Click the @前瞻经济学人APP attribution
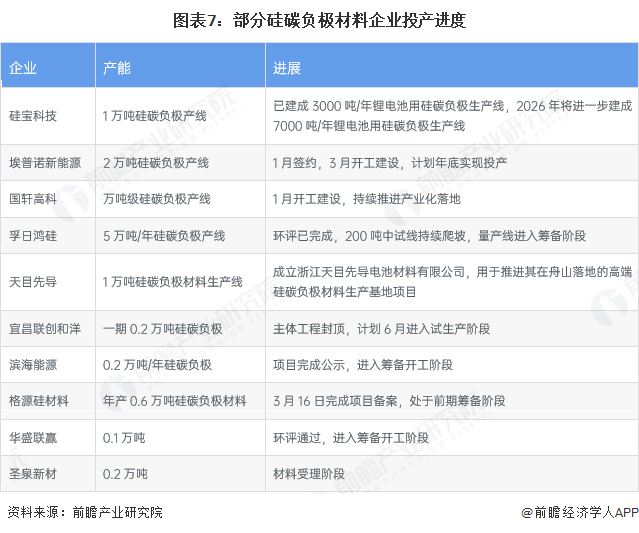The width and height of the screenshot is (639, 533). point(580,512)
